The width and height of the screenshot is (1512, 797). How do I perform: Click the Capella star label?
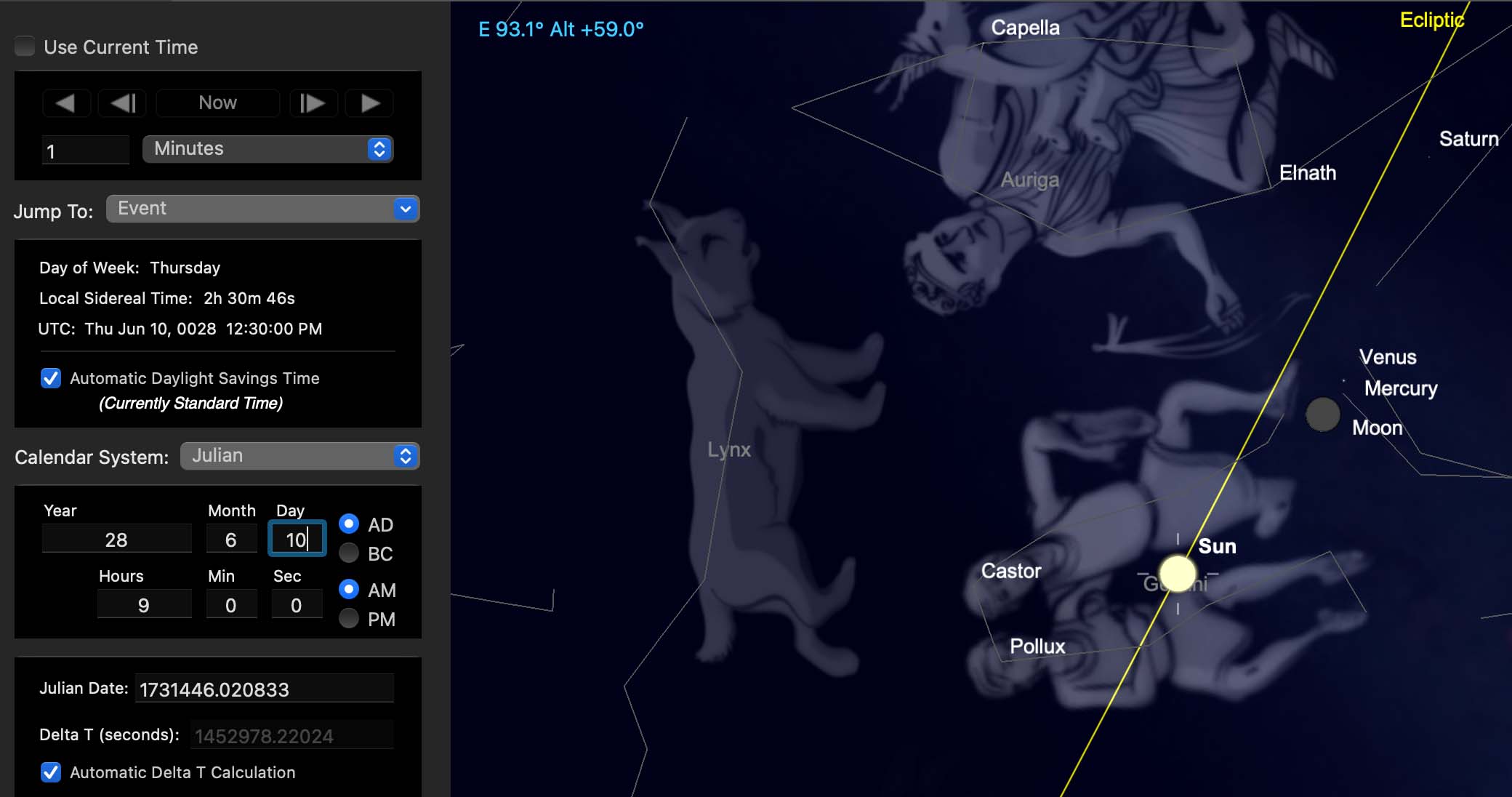1025,28
